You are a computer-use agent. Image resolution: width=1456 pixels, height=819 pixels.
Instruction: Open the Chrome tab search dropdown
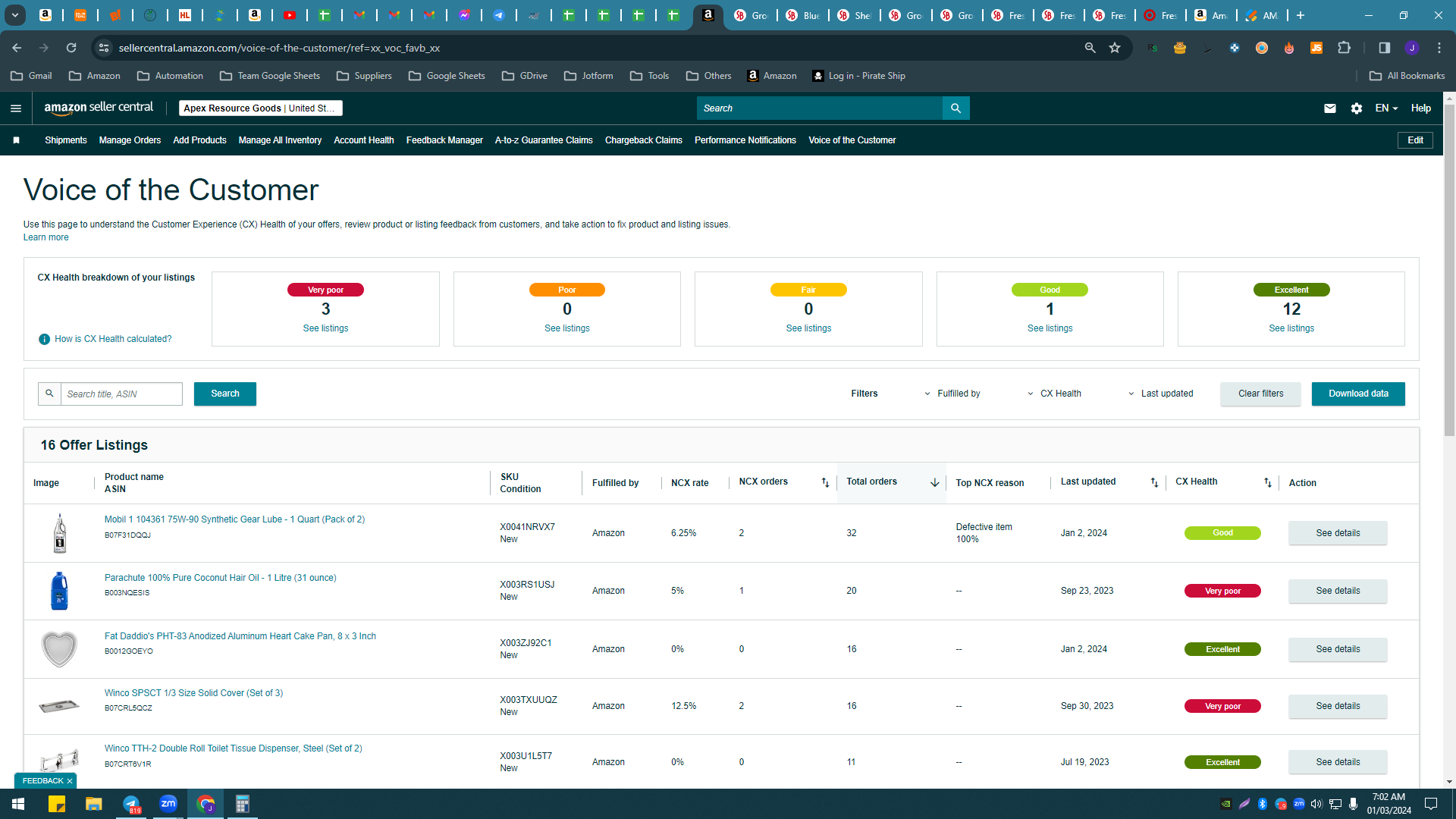pyautogui.click(x=14, y=15)
